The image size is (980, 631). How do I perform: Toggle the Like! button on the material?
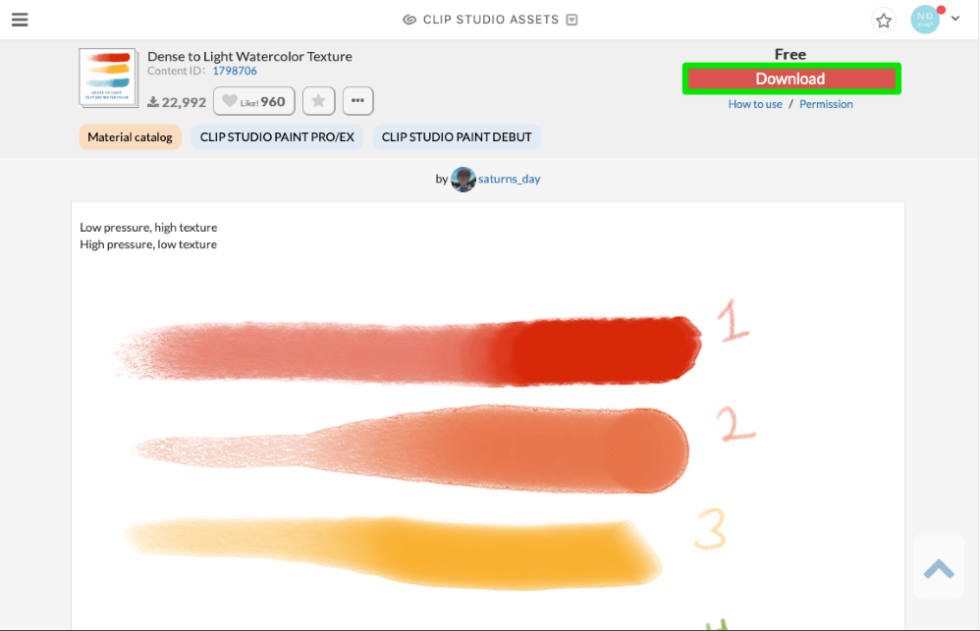pos(253,100)
